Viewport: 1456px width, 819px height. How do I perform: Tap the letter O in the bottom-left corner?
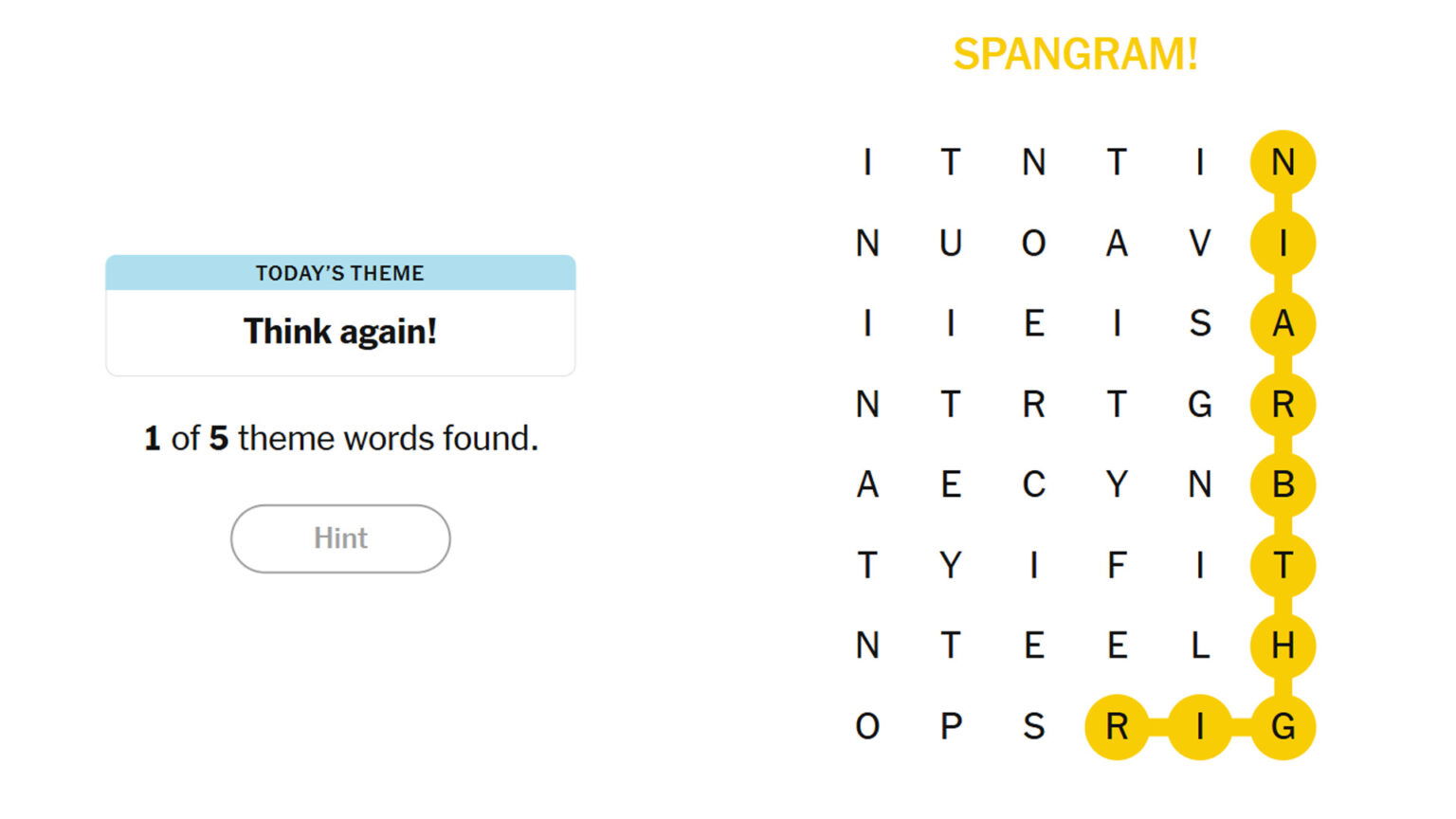tap(867, 727)
